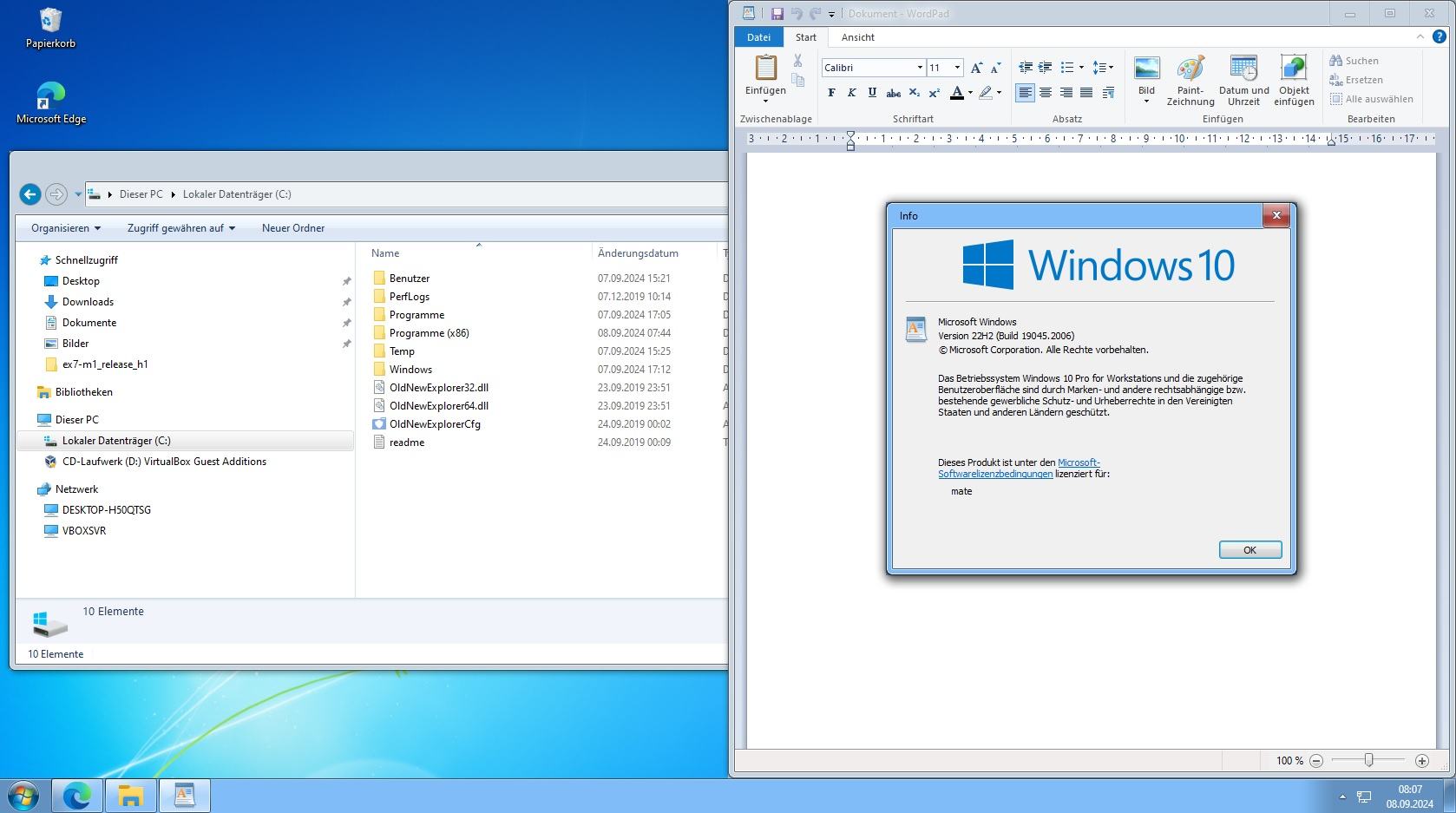Toggle italic formatting (K)

click(851, 93)
